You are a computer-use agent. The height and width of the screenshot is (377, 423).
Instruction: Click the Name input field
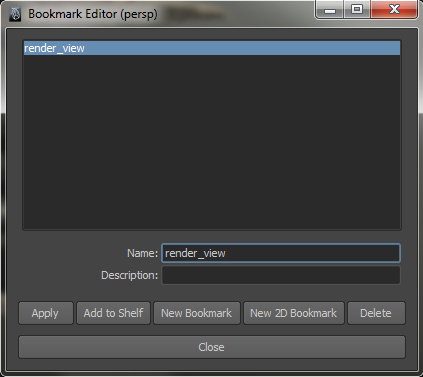click(x=281, y=253)
